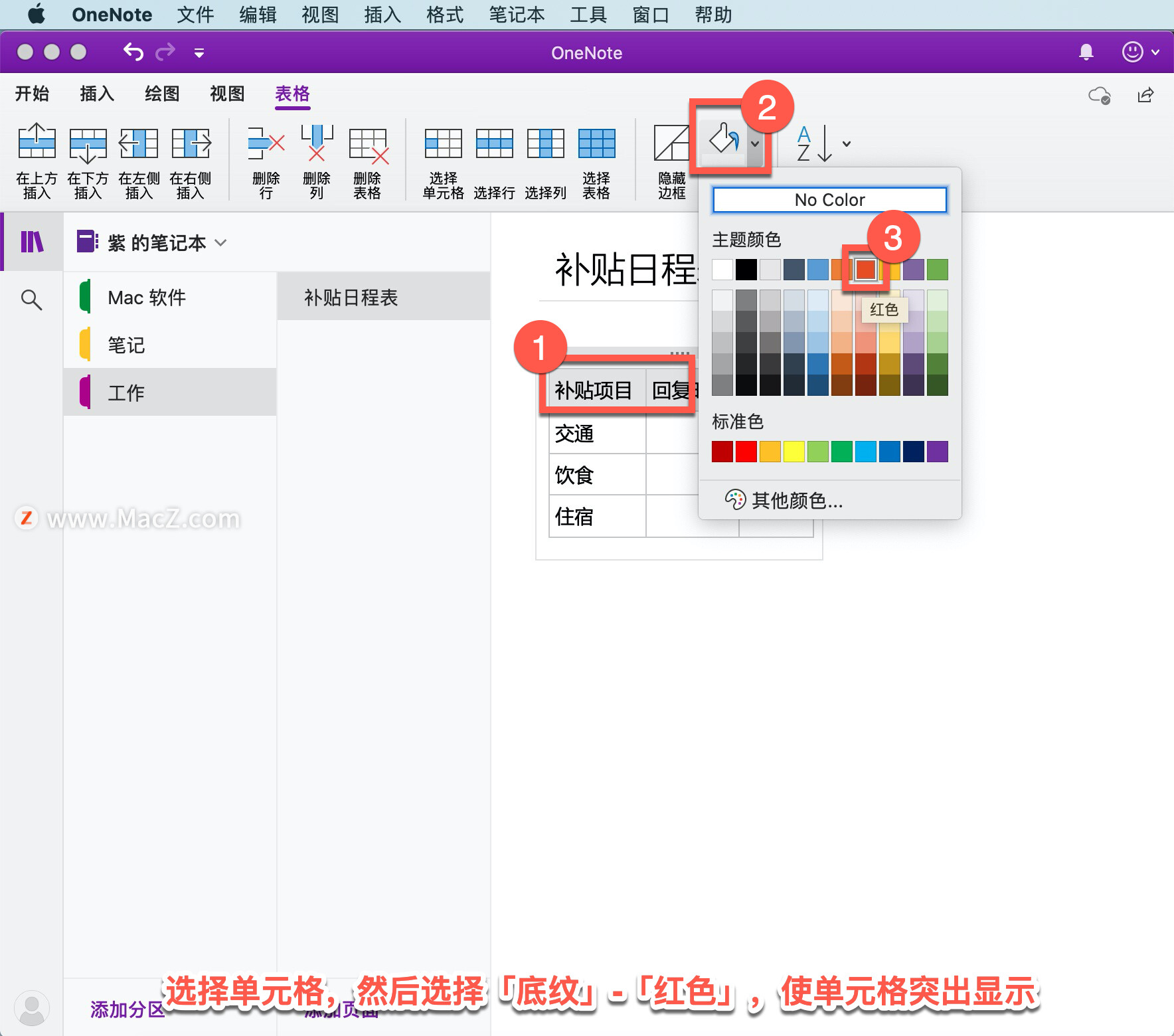Switch to the 视图 ribbon tab
The image size is (1174, 1036).
pos(227,94)
